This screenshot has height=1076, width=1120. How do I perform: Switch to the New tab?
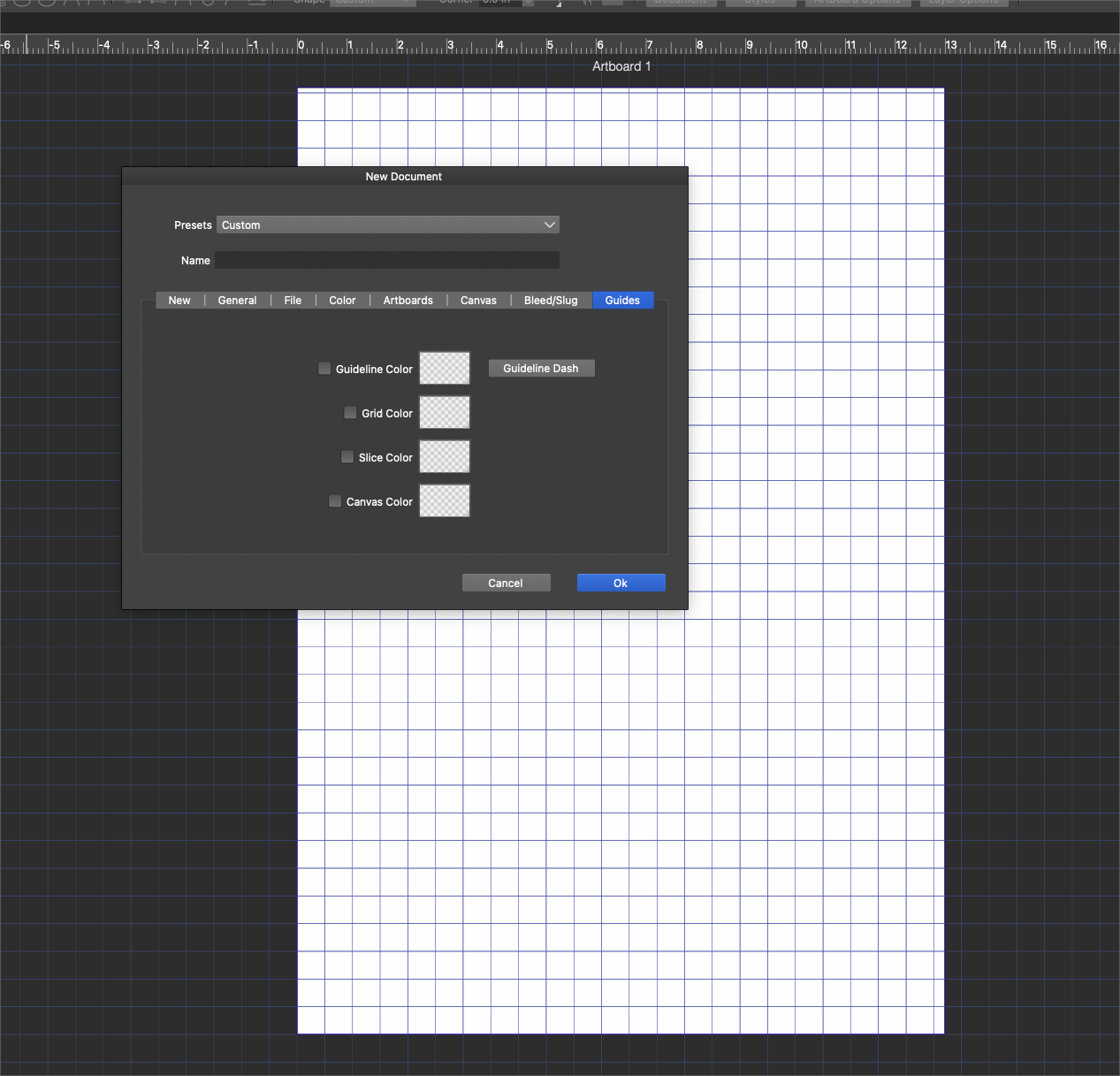(x=179, y=301)
